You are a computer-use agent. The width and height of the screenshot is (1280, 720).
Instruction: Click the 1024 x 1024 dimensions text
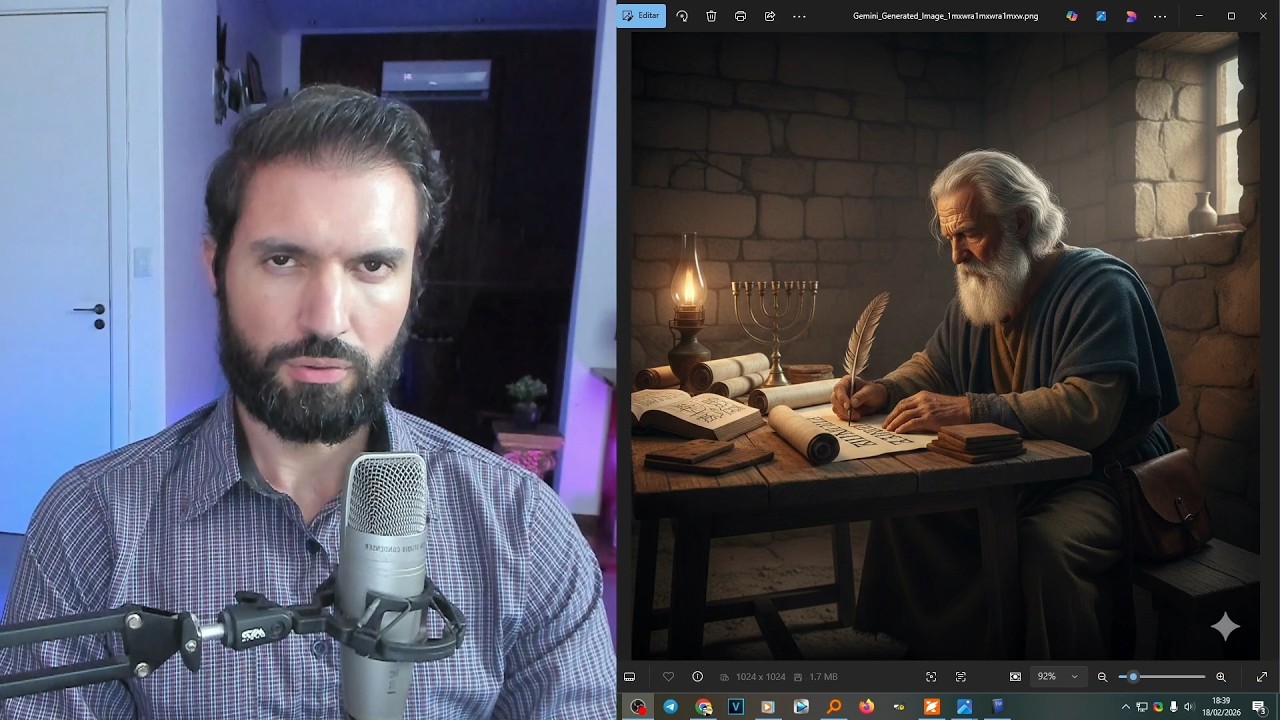760,677
